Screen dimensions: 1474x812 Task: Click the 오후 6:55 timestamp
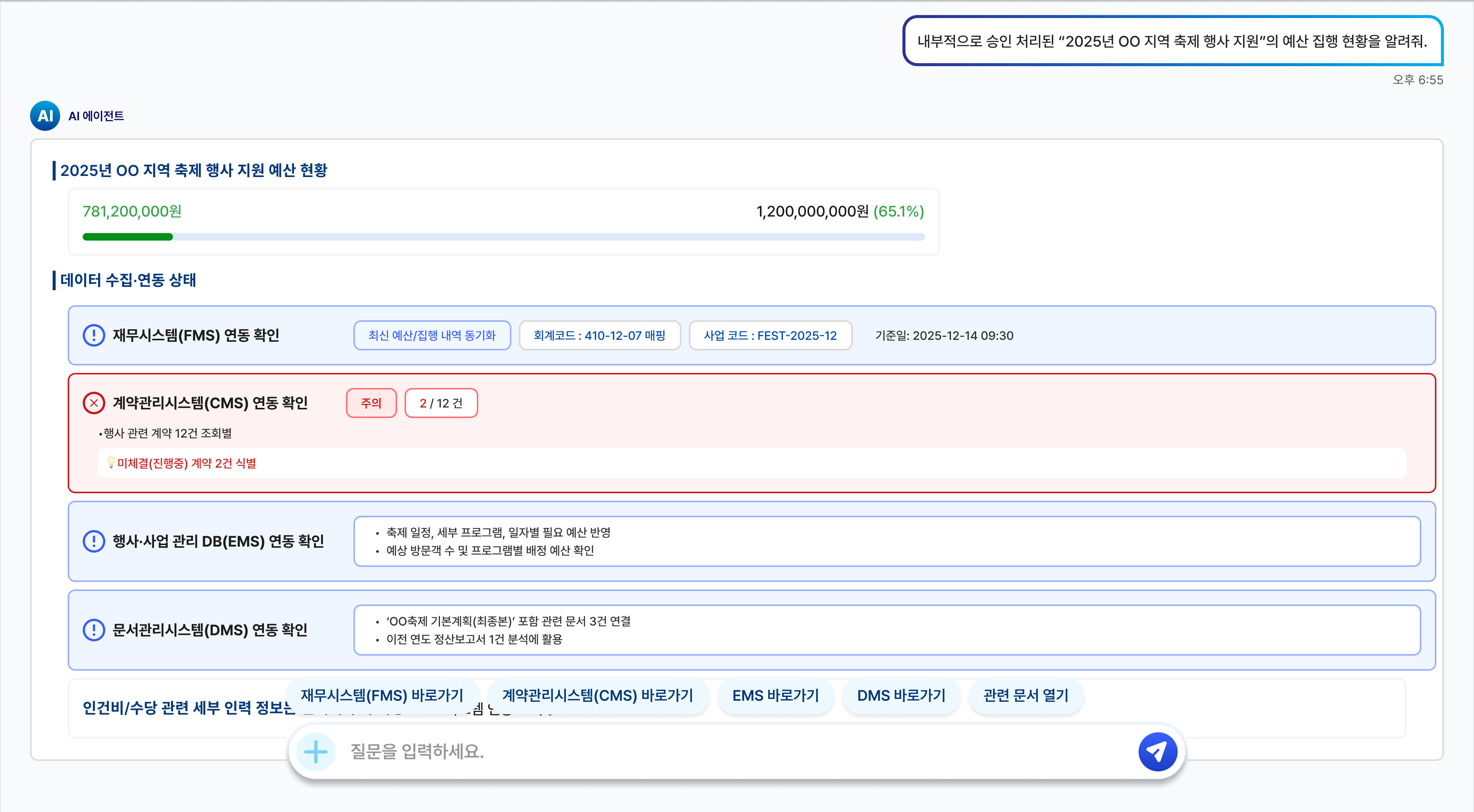[x=1417, y=80]
